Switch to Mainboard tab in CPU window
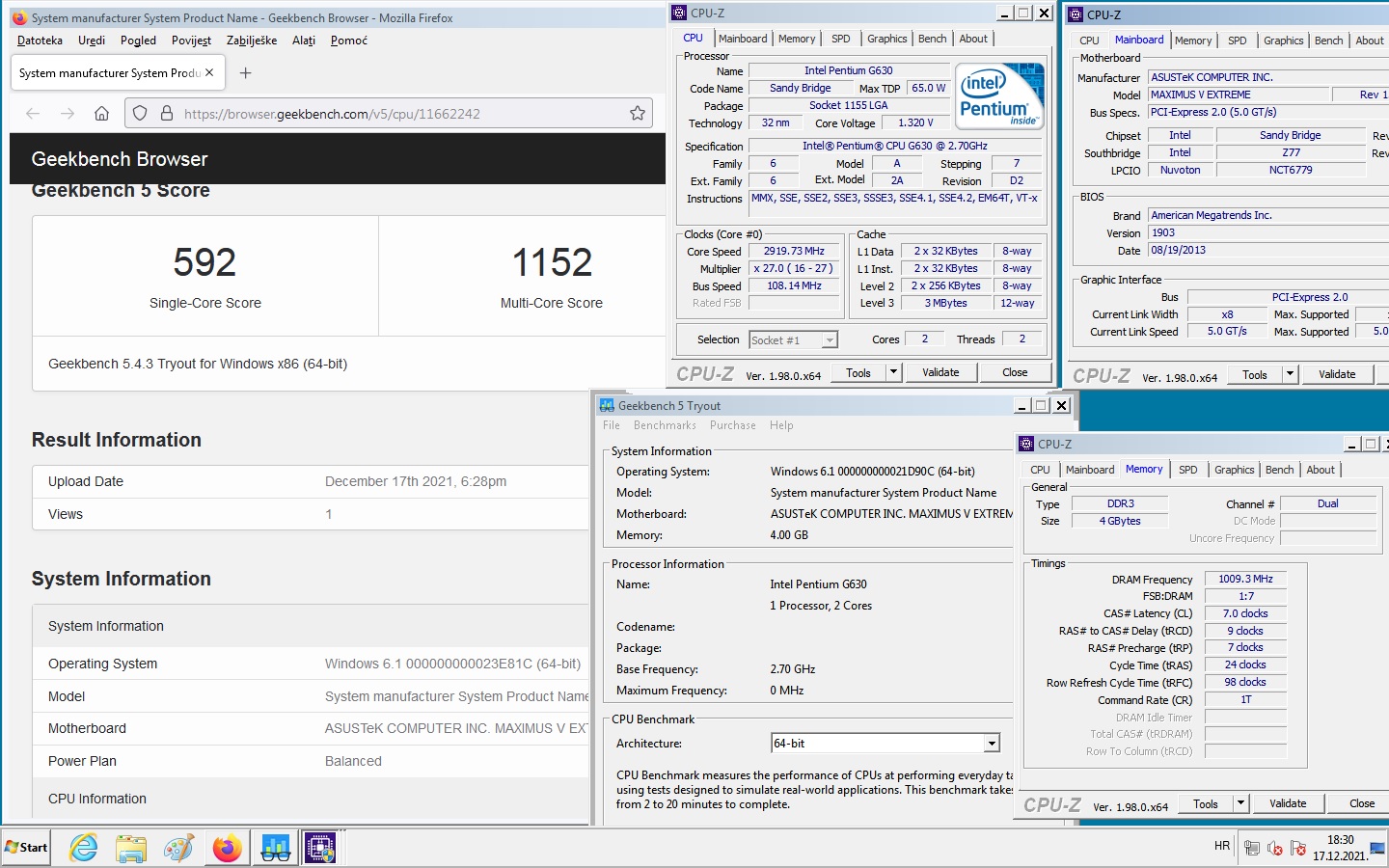Screen dimensions: 1389x868 [743, 39]
